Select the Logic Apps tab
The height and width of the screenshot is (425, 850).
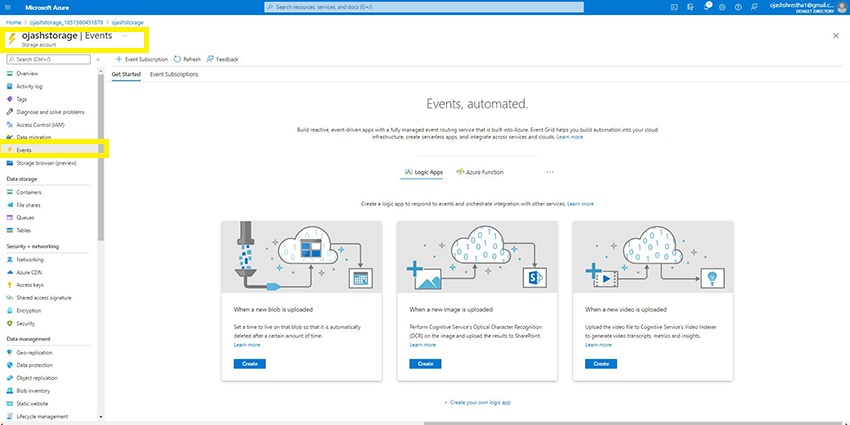point(424,172)
